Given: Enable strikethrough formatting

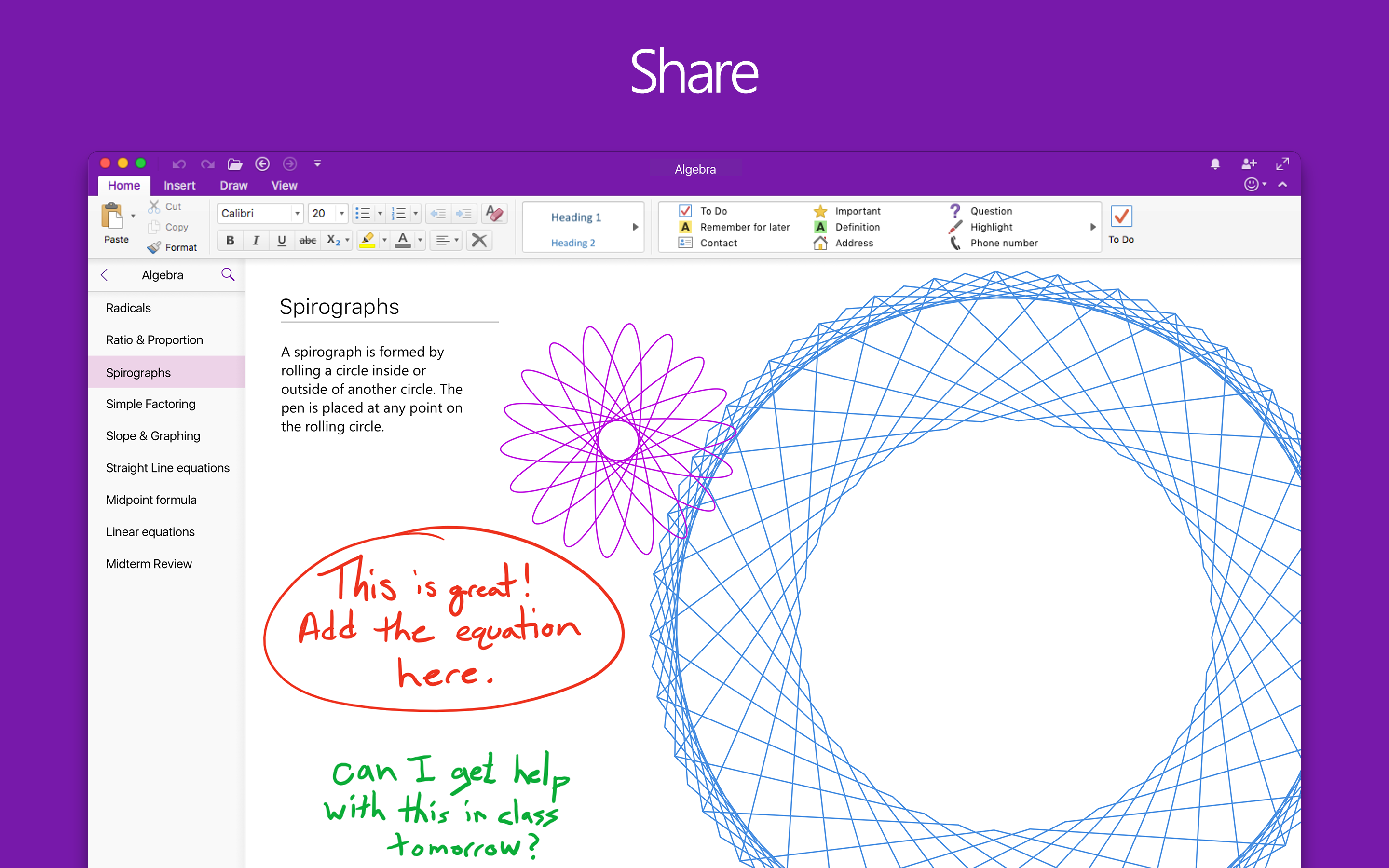Looking at the screenshot, I should coord(308,240).
